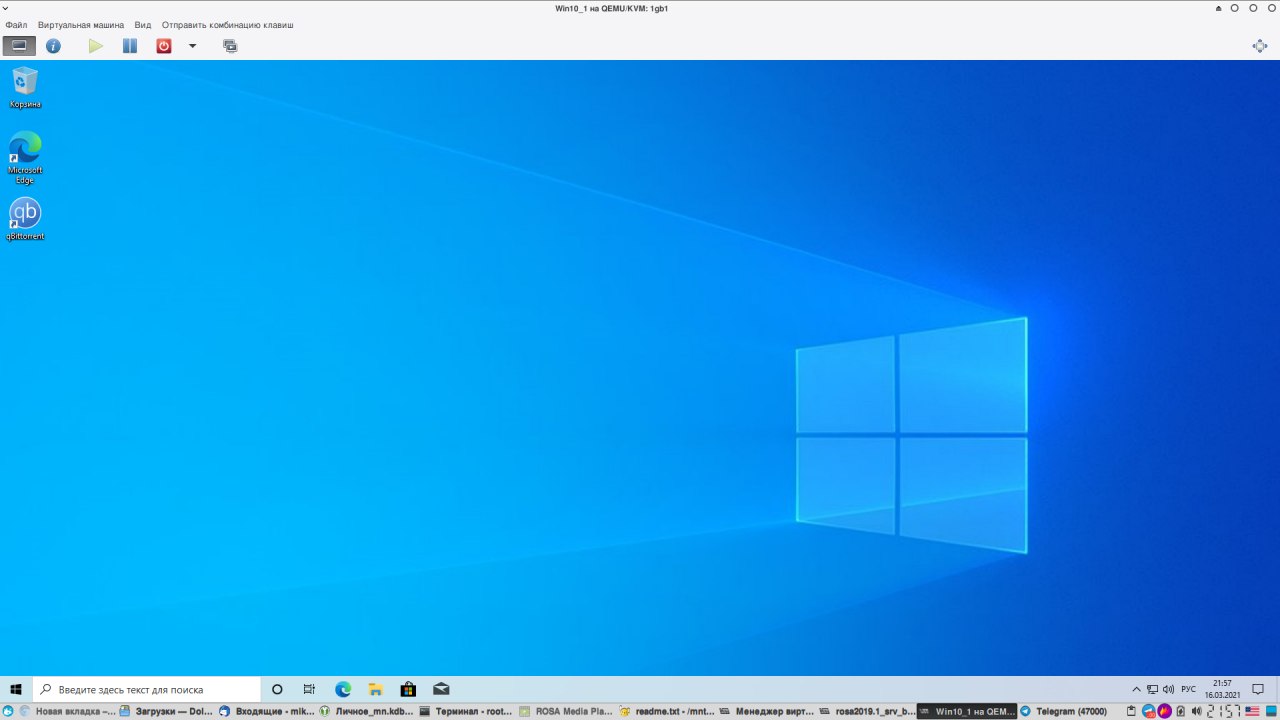Open Windows volume tray icon
This screenshot has width=1280, height=720.
1168,689
